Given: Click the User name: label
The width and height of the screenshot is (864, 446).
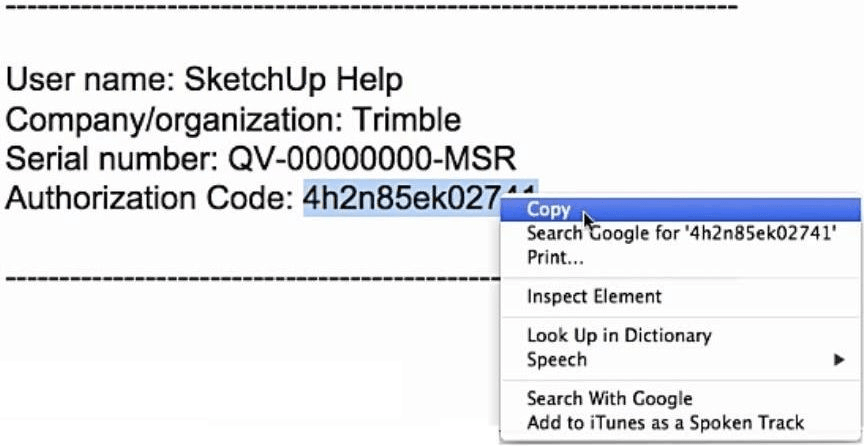Looking at the screenshot, I should [90, 80].
